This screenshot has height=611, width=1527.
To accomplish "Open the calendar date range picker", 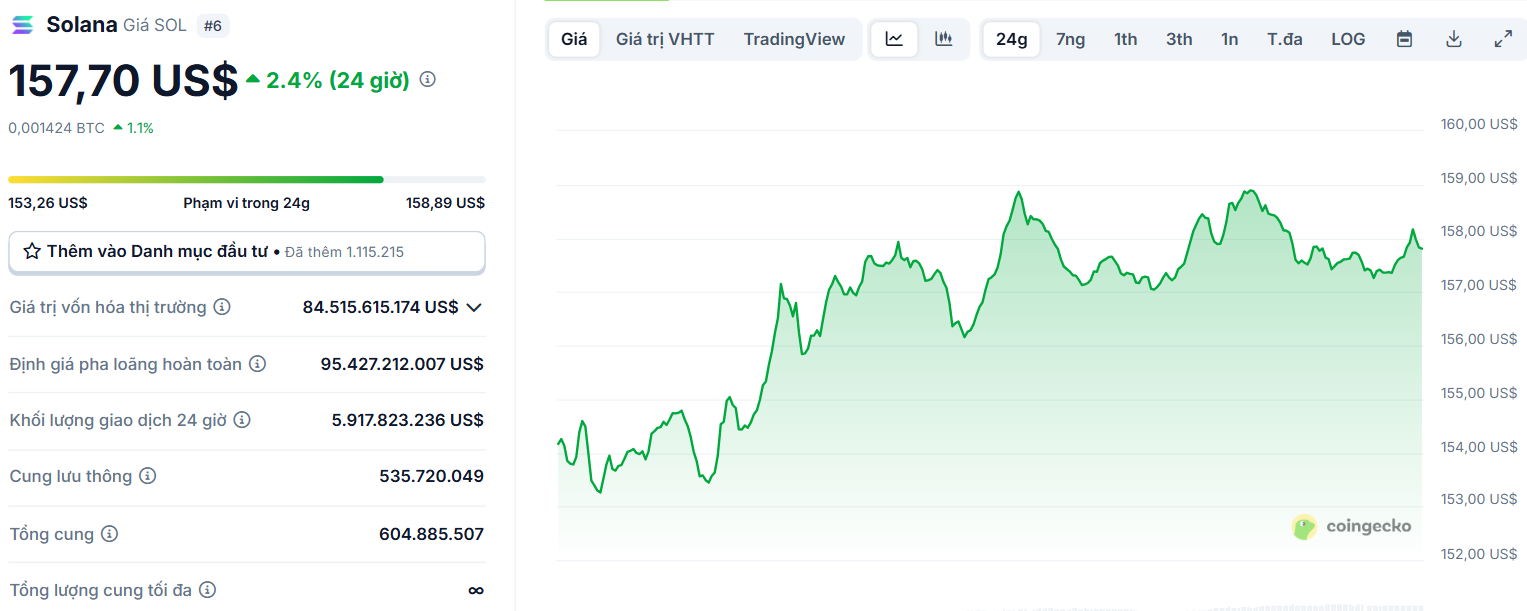I will coord(1404,39).
